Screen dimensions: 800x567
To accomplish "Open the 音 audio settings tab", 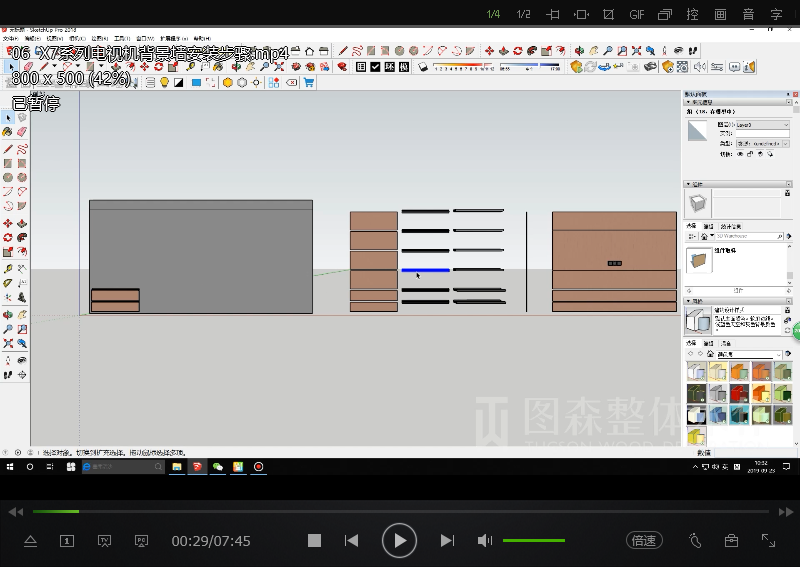I will (x=748, y=14).
